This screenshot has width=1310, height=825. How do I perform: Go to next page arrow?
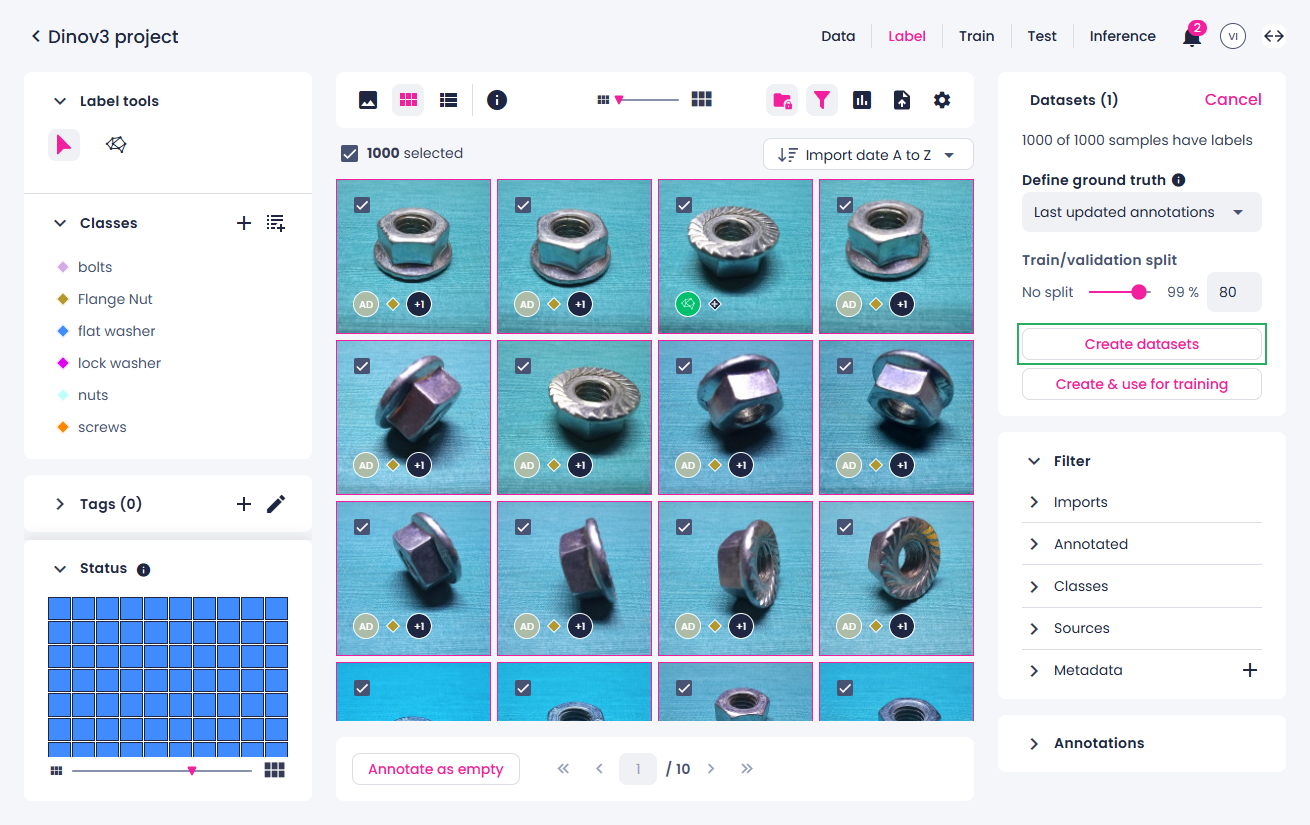tap(711, 769)
